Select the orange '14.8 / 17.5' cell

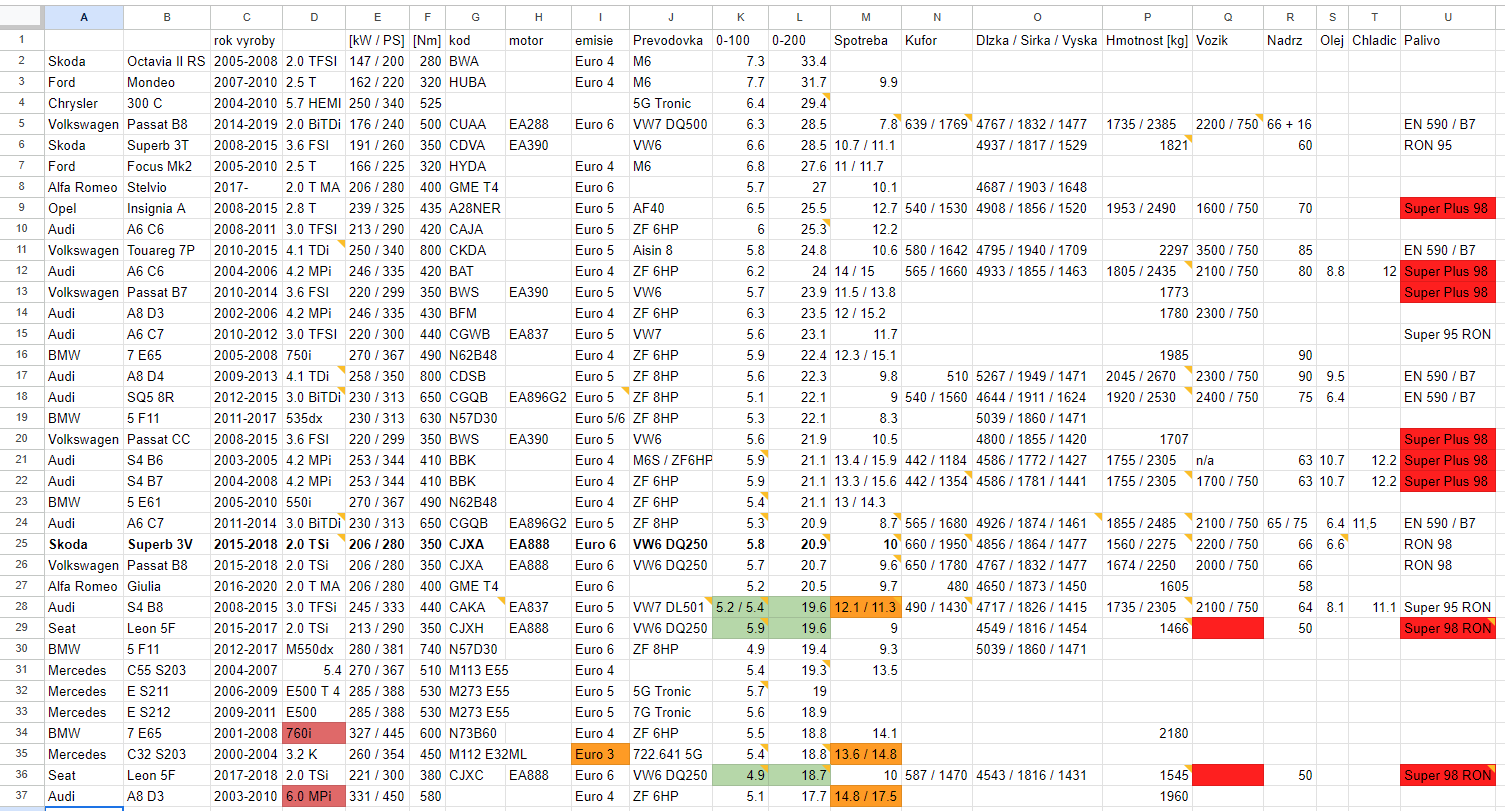point(866,796)
